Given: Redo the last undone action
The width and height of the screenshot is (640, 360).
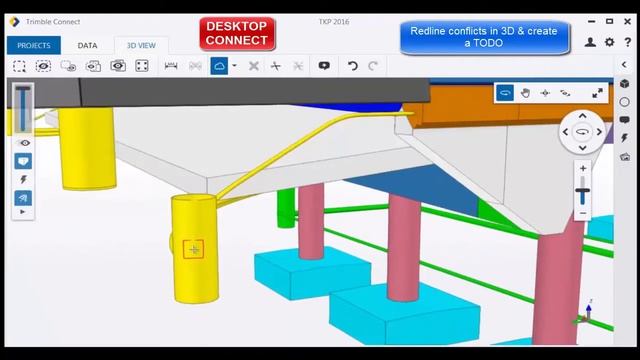Looking at the screenshot, I should (373, 66).
